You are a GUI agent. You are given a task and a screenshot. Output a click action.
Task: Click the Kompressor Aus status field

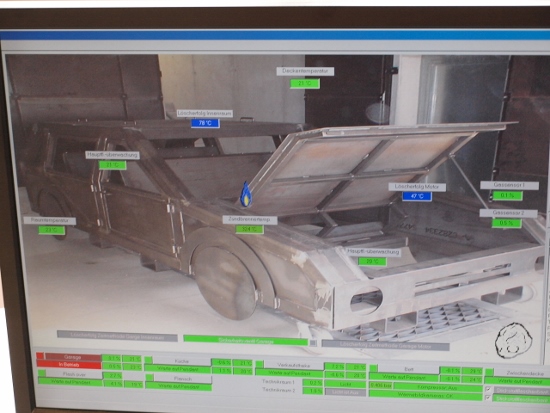438,387
